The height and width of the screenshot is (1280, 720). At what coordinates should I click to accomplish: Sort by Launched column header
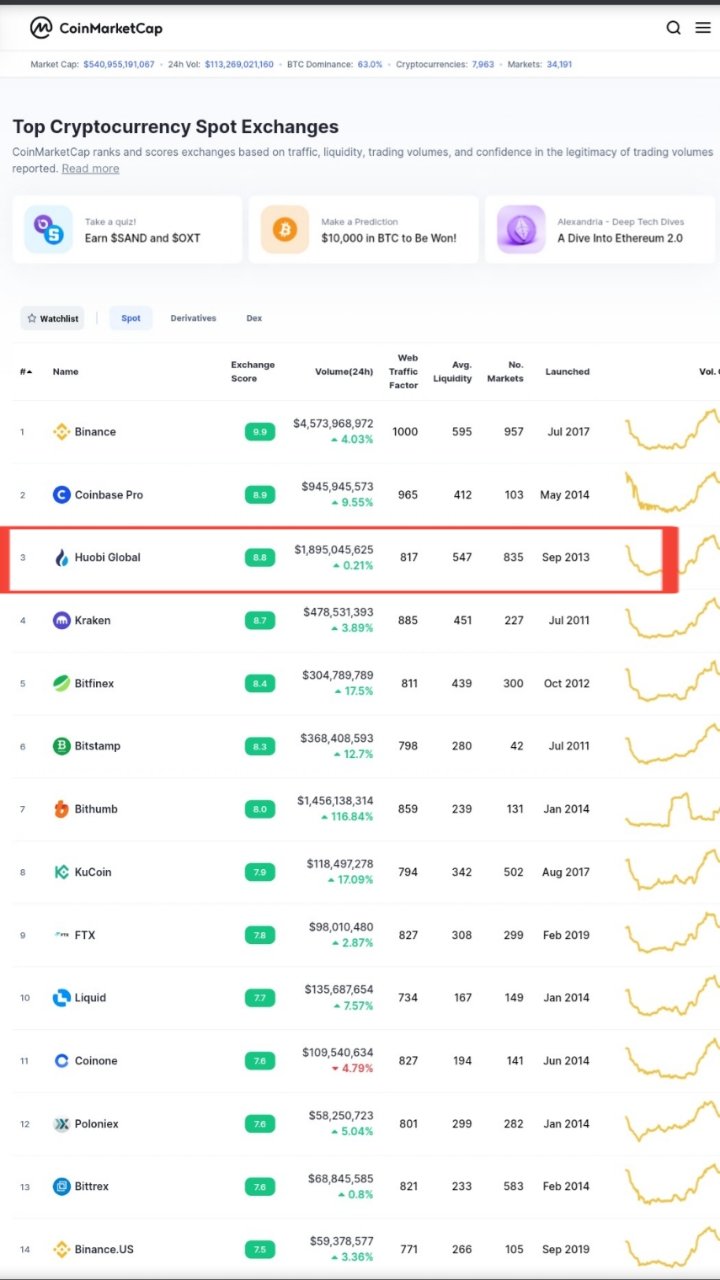point(567,372)
